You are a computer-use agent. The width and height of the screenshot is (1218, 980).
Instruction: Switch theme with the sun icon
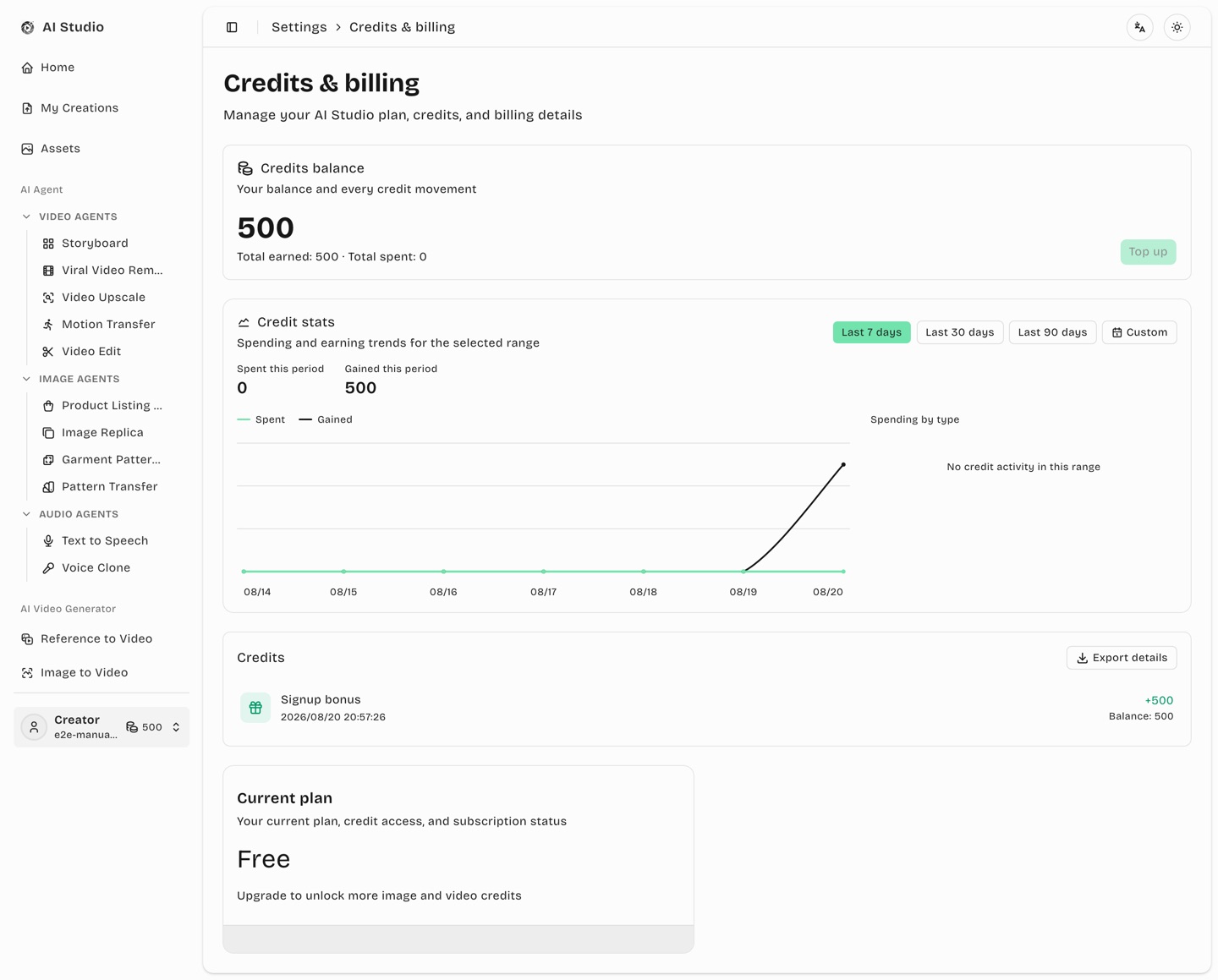(x=1177, y=27)
